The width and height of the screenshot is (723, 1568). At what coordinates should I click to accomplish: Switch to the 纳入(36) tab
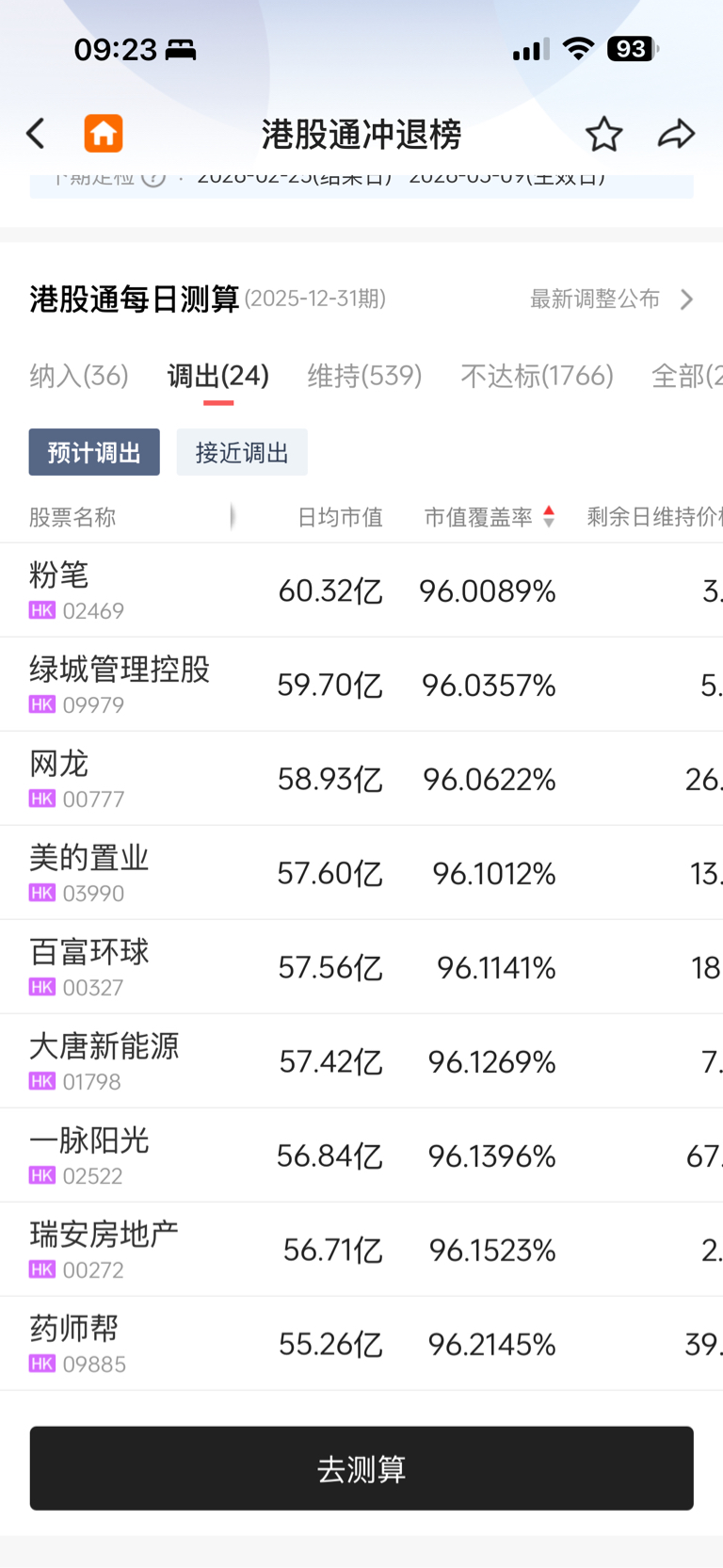(x=79, y=376)
